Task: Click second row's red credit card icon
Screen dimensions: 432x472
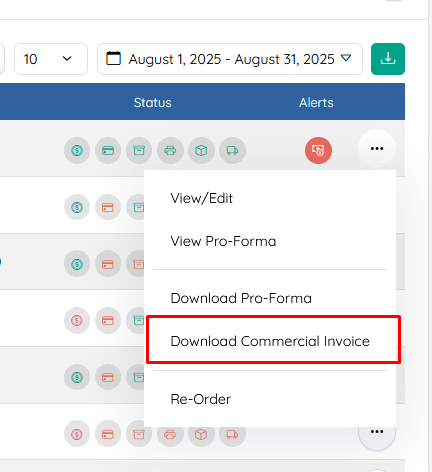Action: [x=108, y=207]
